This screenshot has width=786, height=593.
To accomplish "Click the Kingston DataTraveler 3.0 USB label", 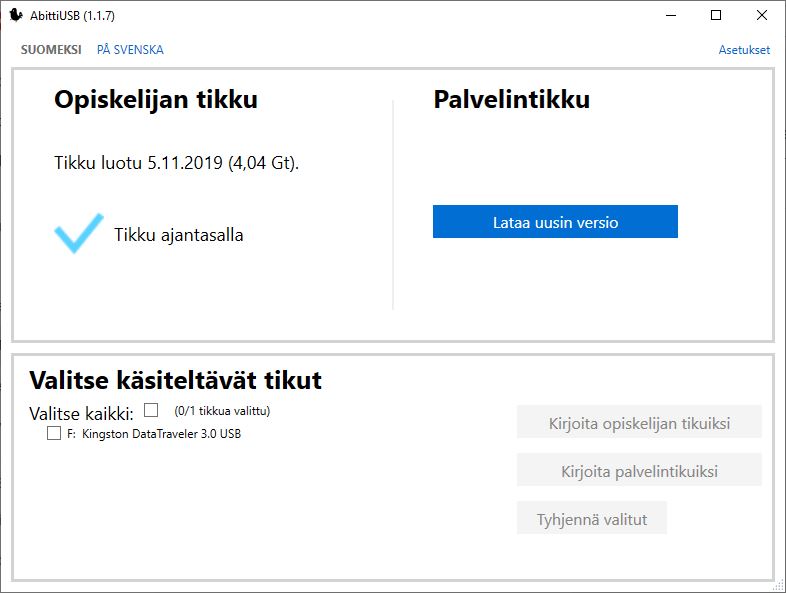I will 161,434.
